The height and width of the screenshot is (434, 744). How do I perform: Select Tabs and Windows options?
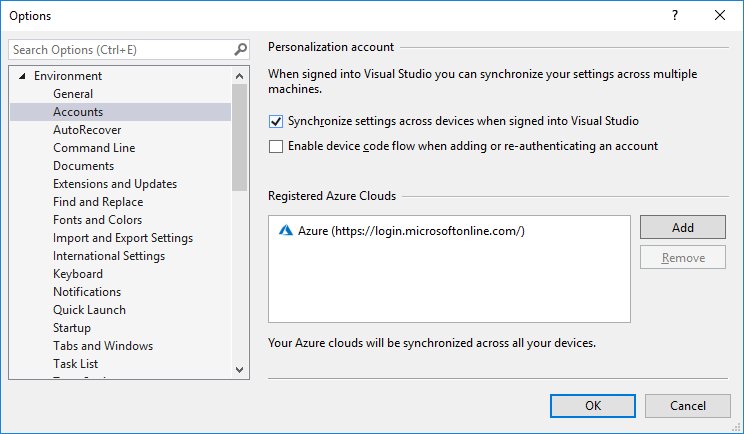103,346
